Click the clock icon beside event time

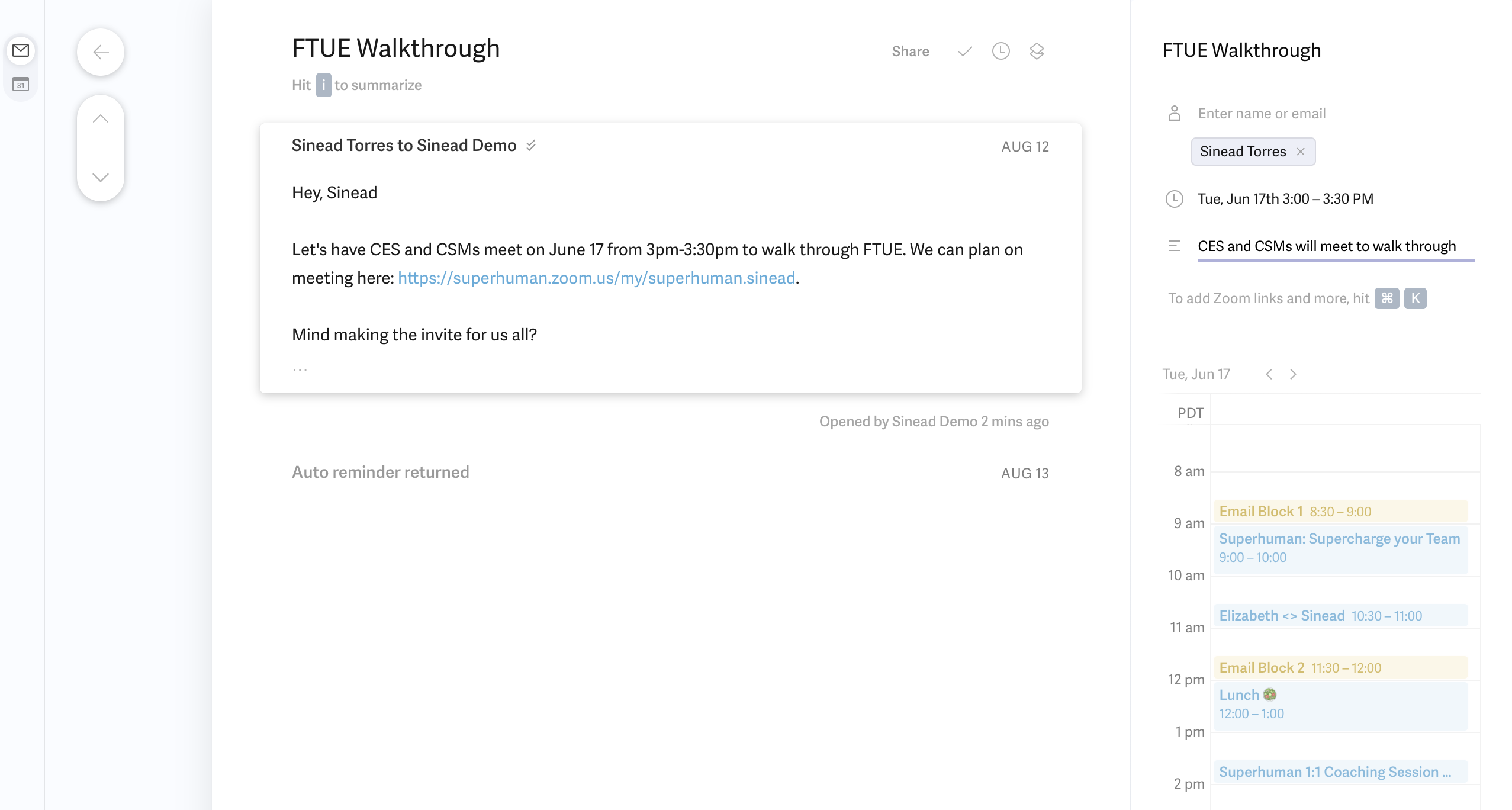(x=1175, y=199)
